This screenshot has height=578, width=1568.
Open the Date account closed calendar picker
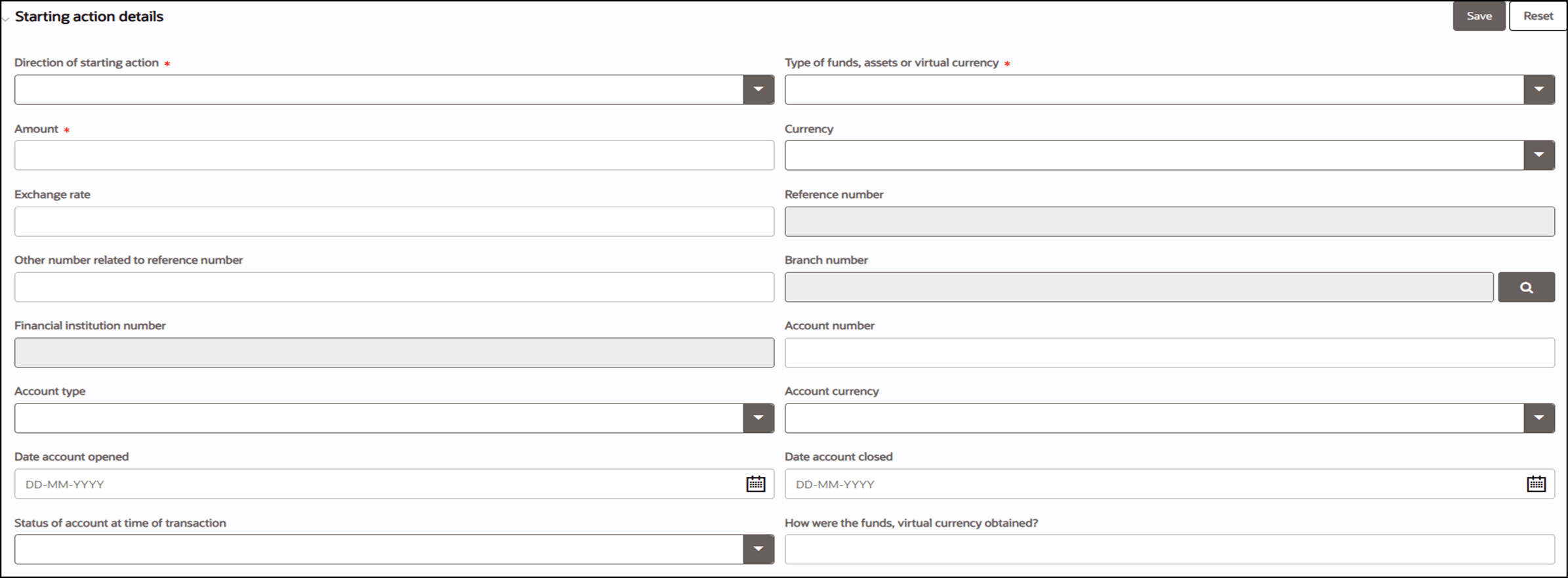(x=1536, y=484)
